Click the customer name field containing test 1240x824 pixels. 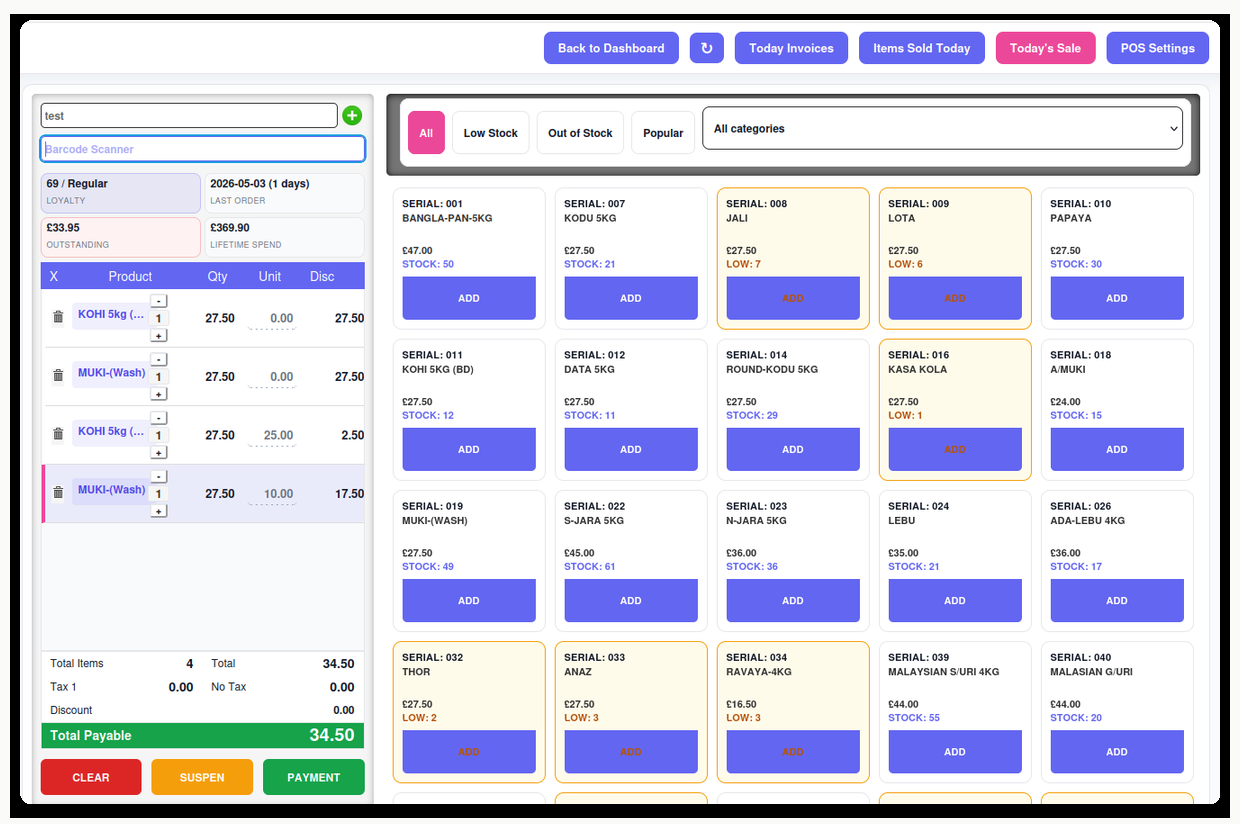pos(189,116)
